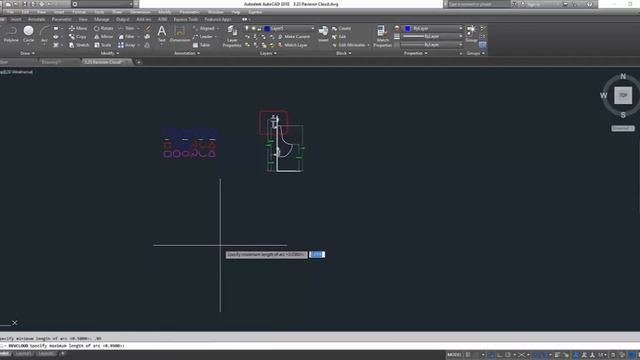Click the Mirror tool

pos(103,37)
